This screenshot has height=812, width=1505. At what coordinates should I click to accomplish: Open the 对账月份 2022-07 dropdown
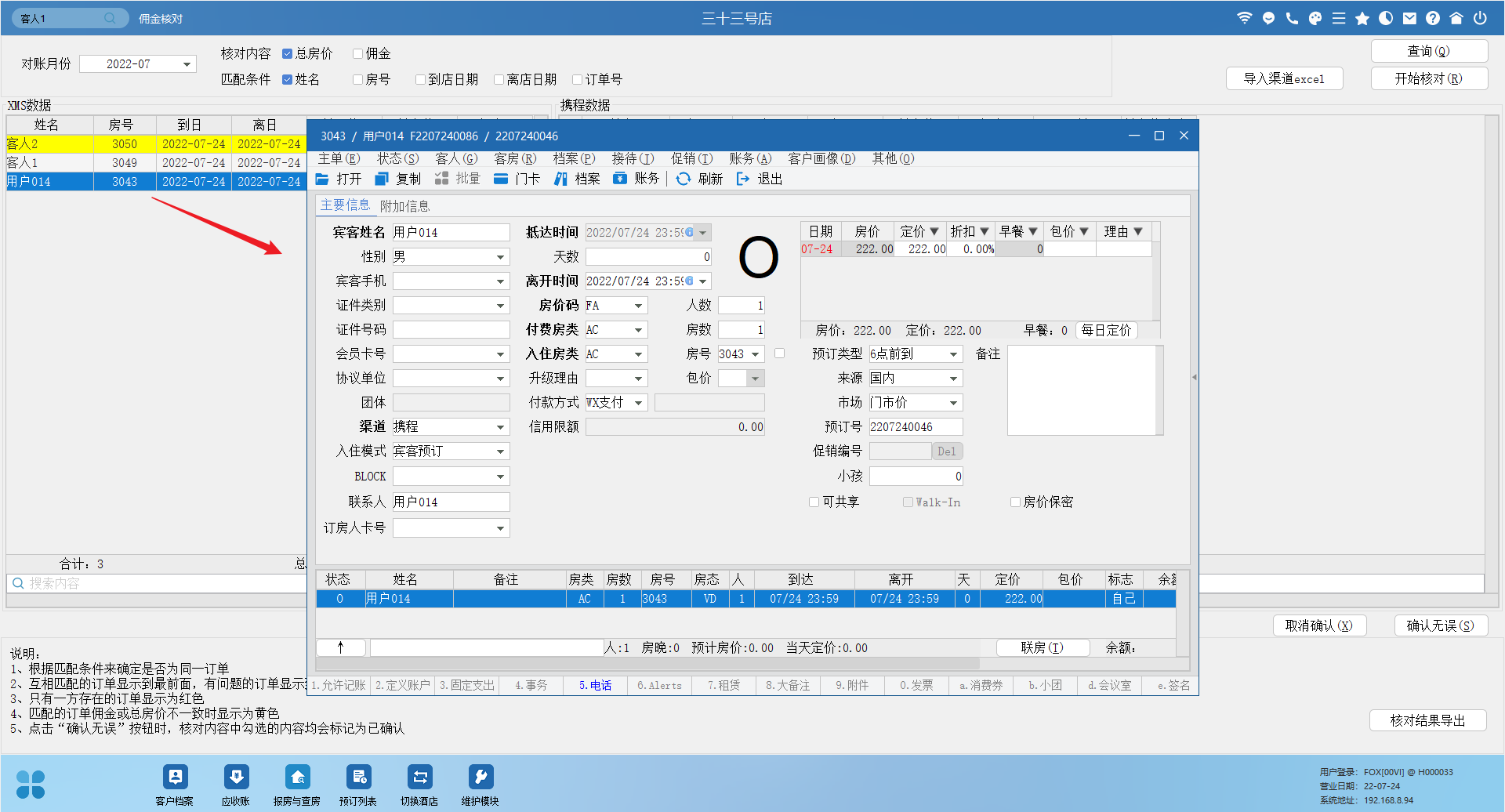[187, 64]
